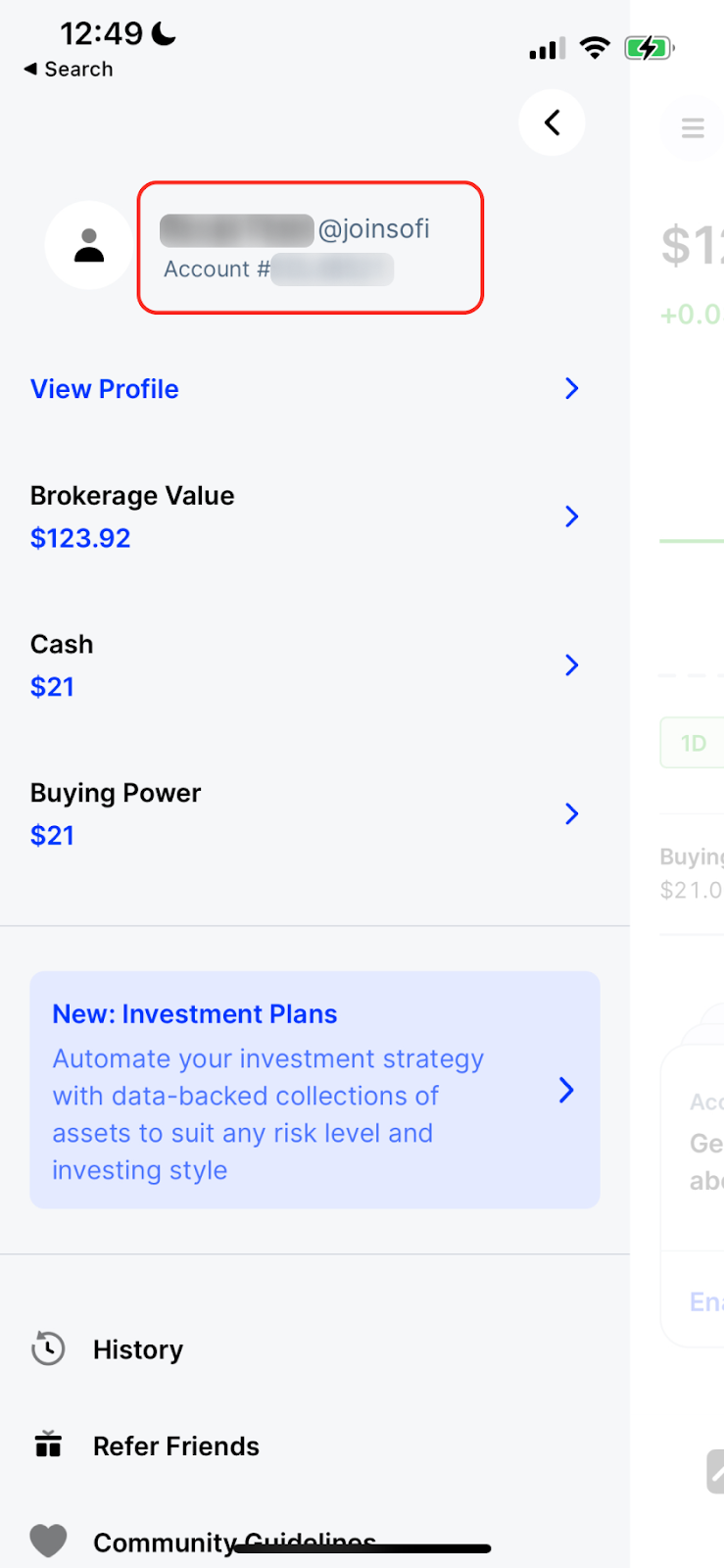Image resolution: width=724 pixels, height=1568 pixels.
Task: Tap the profile avatar icon
Action: click(89, 245)
